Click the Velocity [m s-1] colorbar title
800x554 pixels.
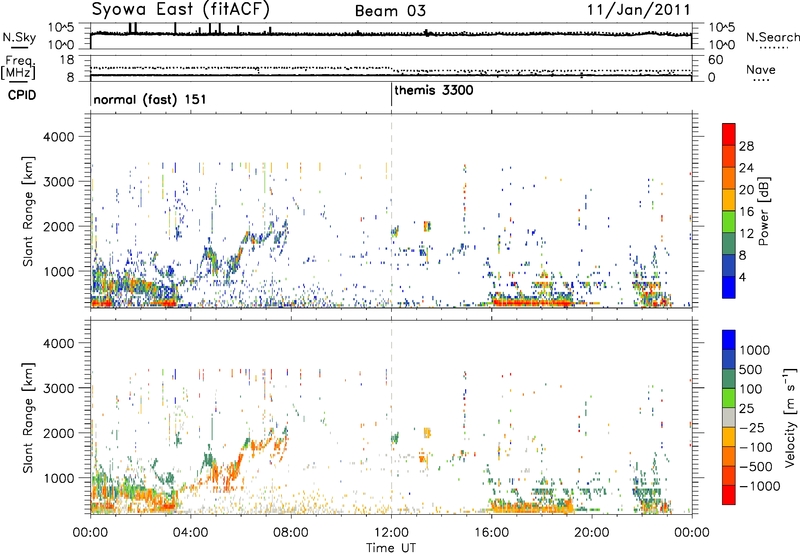[790, 417]
